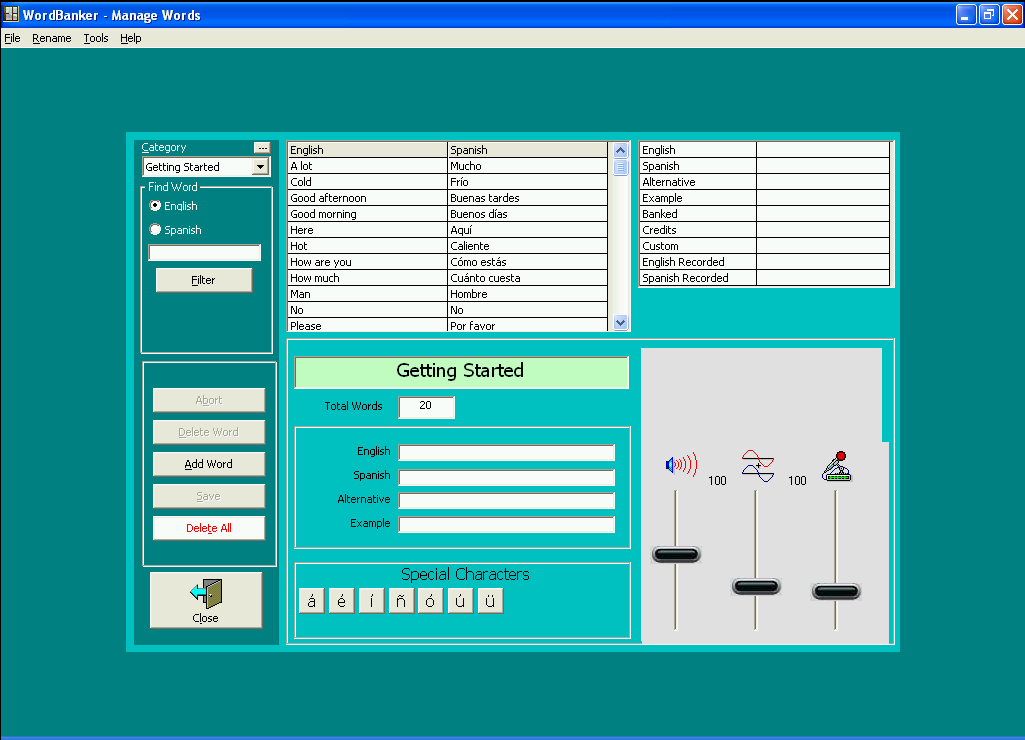Click word list scroll up arrow

[x=620, y=150]
